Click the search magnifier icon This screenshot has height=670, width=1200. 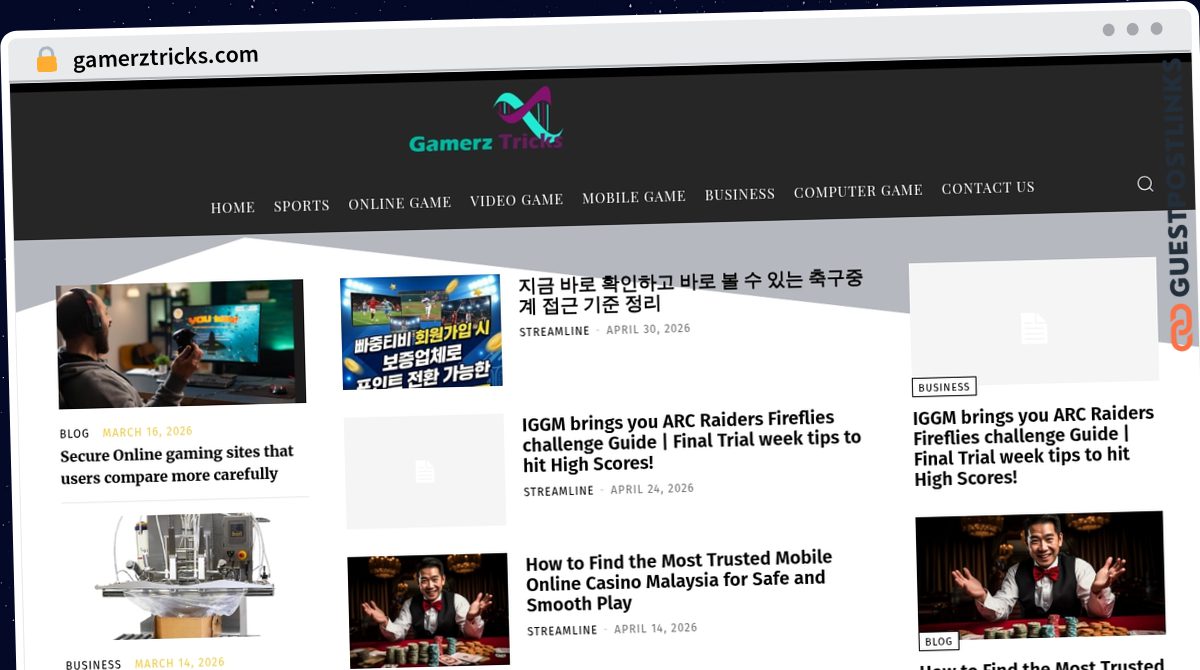click(1145, 184)
